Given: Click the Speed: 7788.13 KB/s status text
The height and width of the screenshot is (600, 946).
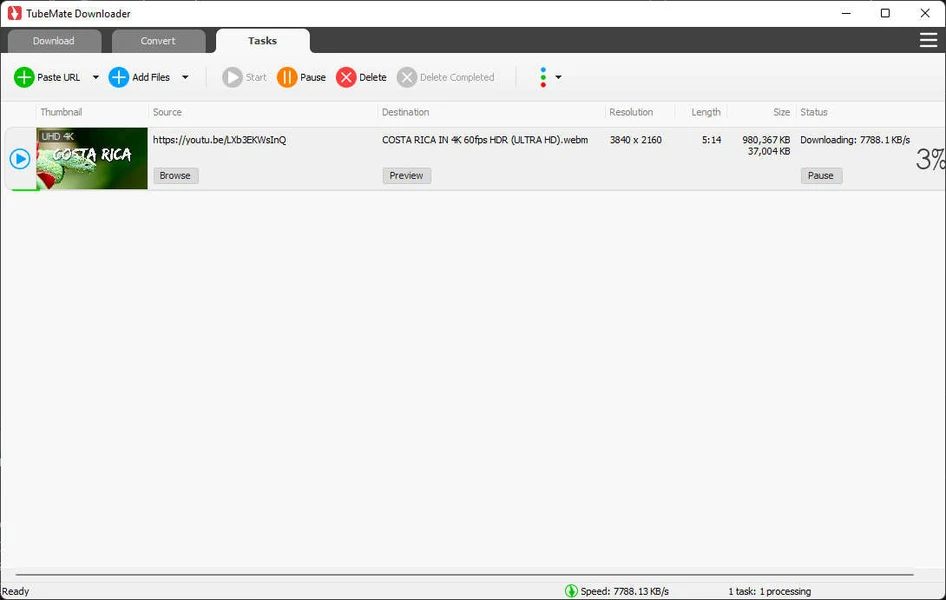Looking at the screenshot, I should [x=624, y=592].
